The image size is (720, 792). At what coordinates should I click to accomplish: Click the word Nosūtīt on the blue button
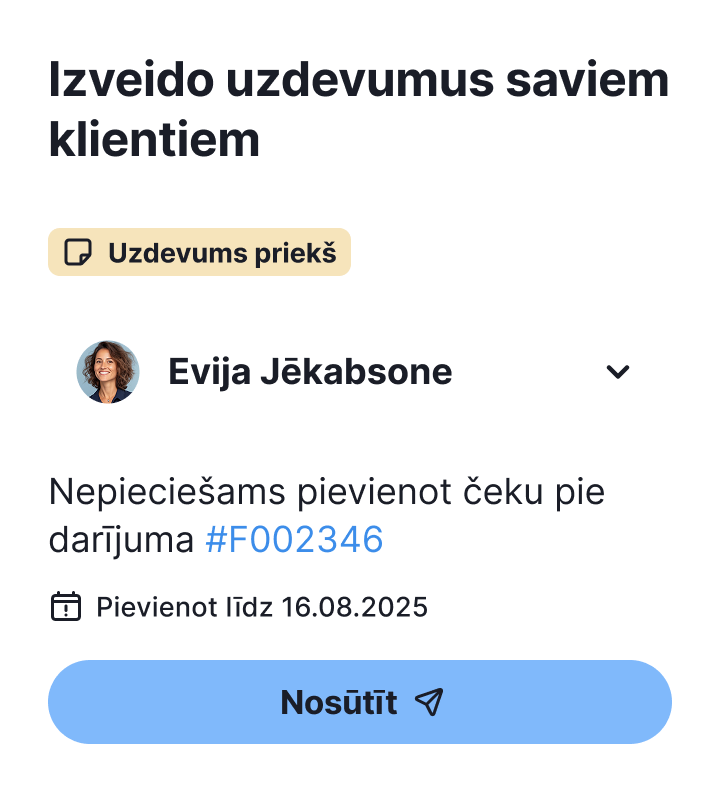click(x=339, y=702)
